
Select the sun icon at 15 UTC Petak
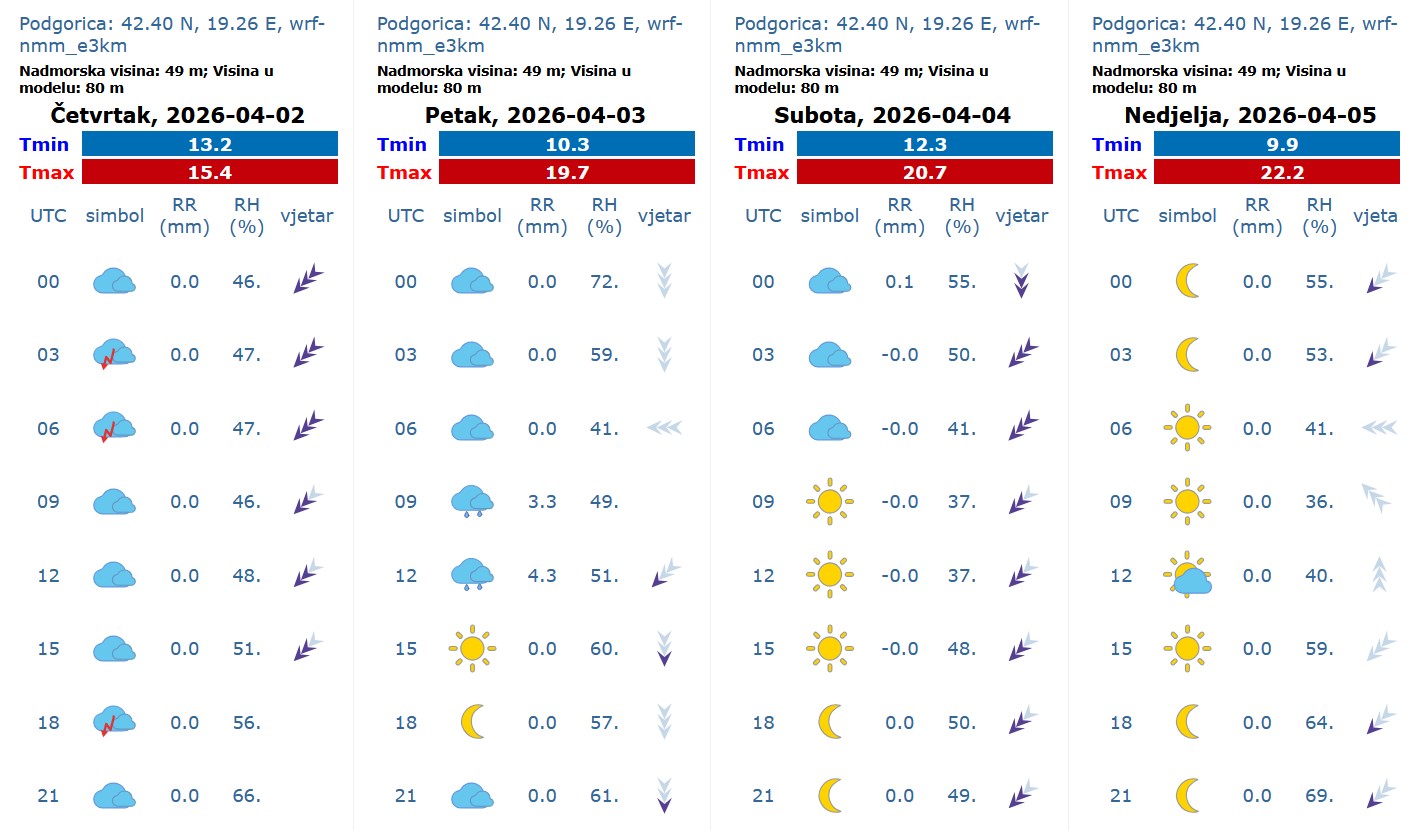pyautogui.click(x=472, y=649)
